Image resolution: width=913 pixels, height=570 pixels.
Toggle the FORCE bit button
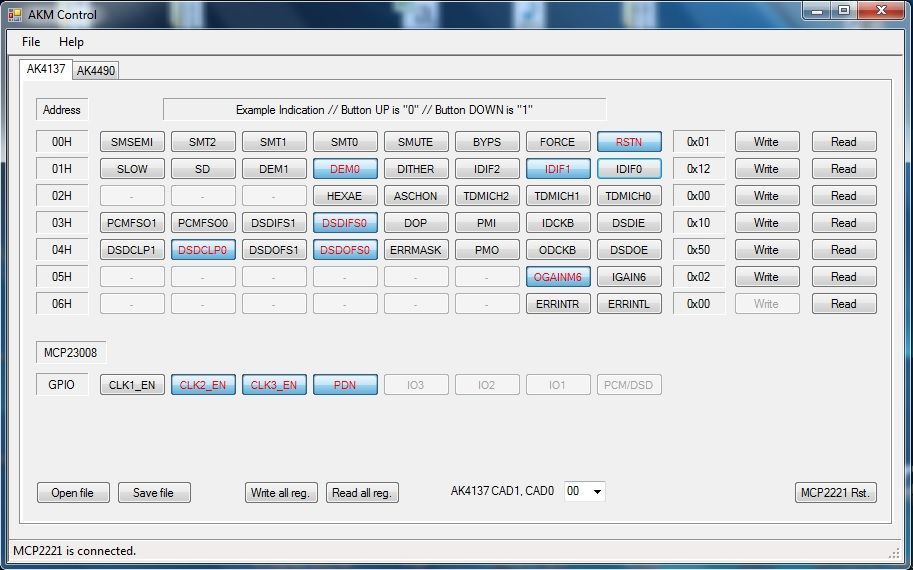[558, 141]
